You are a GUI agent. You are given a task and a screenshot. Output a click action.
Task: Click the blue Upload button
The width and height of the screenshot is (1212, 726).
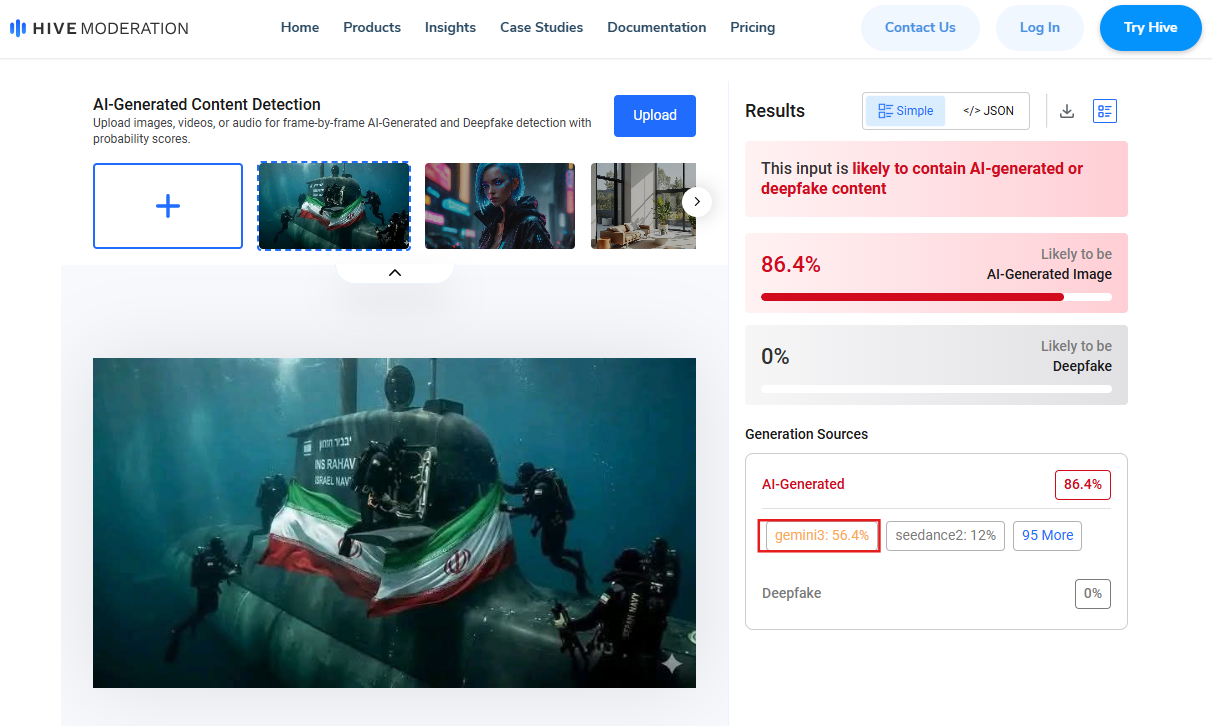click(655, 115)
